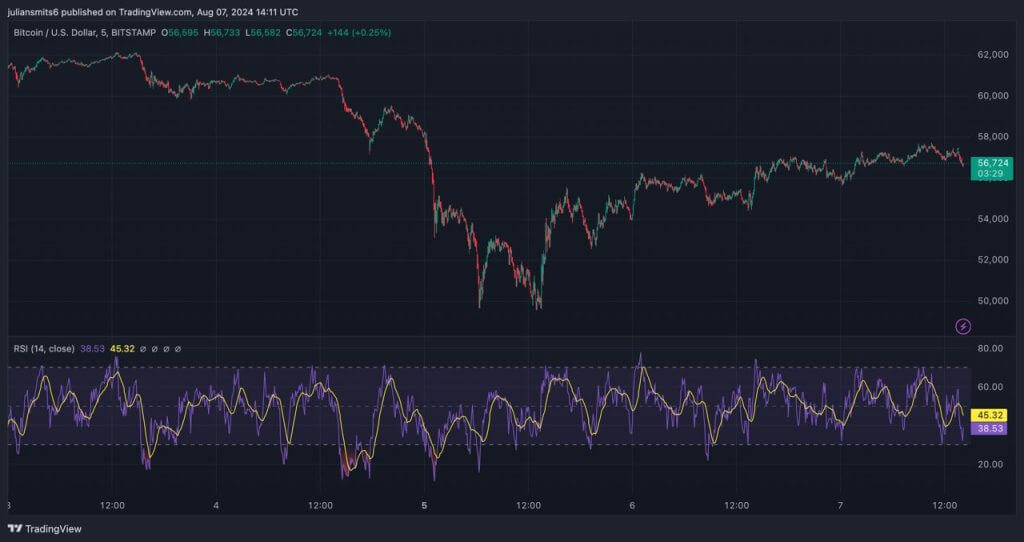
Task: Click the 80.00 RSI axis label
Action: coord(990,349)
